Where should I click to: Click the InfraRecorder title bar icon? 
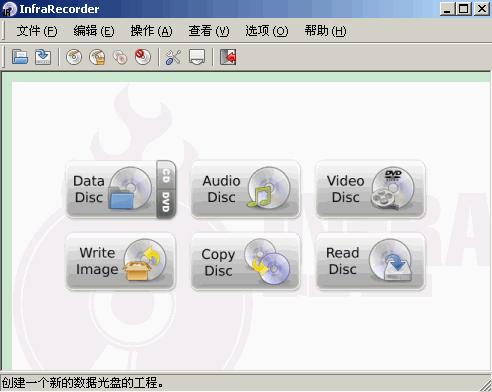(x=9, y=9)
